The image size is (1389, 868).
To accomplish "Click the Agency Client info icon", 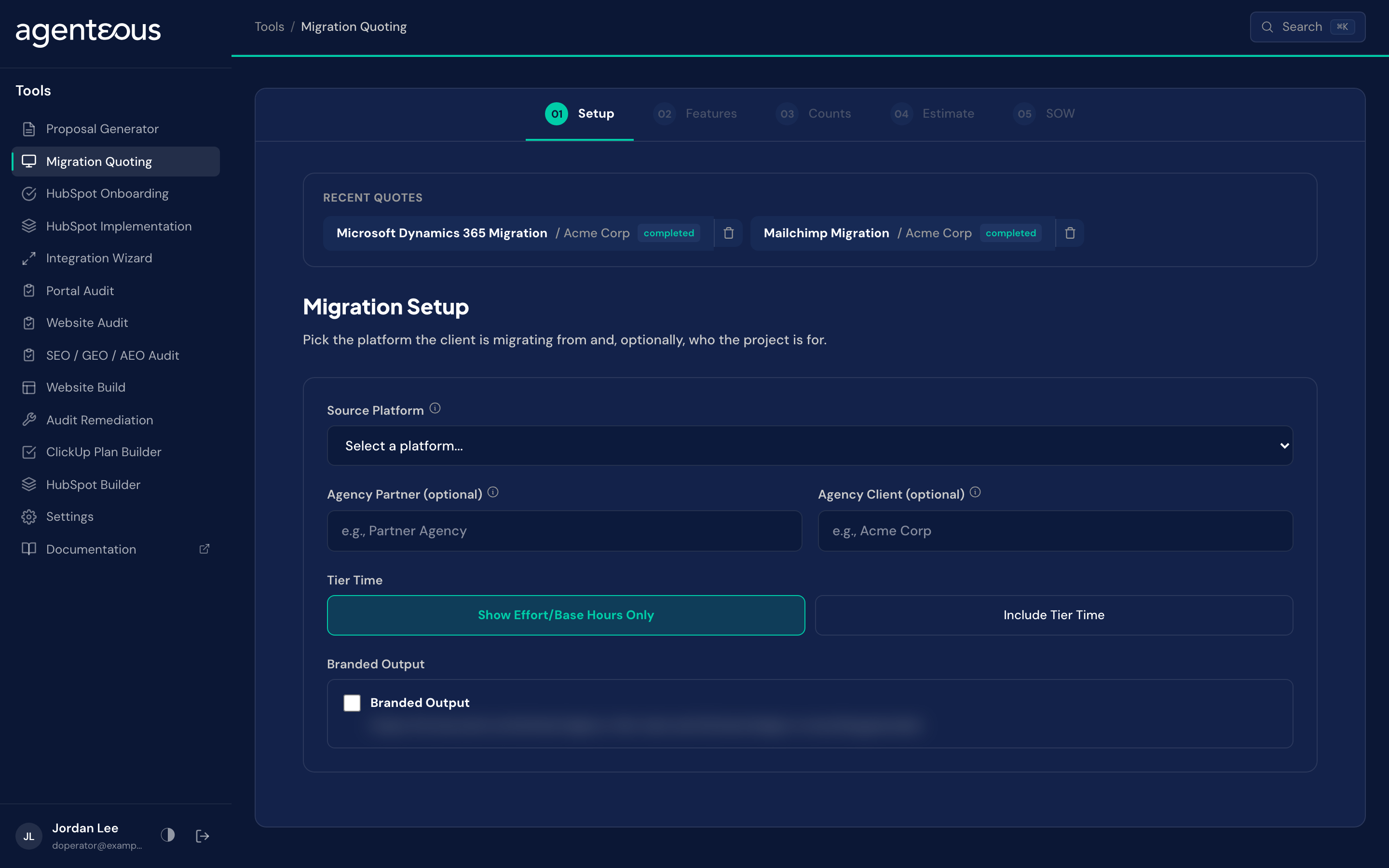I will tap(975, 492).
